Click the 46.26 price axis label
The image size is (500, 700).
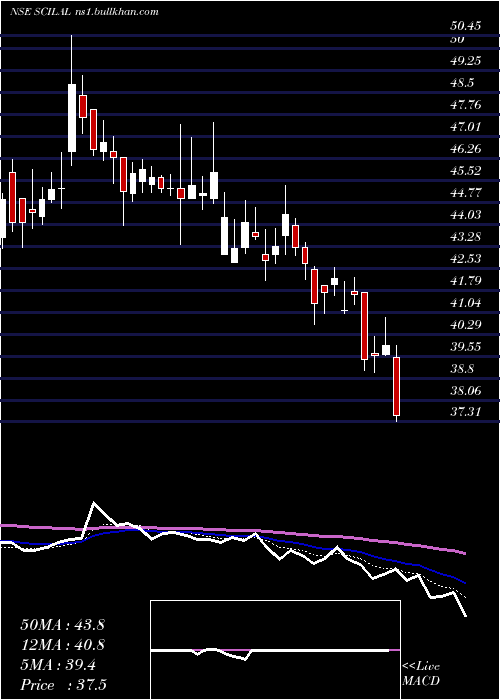[x=466, y=149]
